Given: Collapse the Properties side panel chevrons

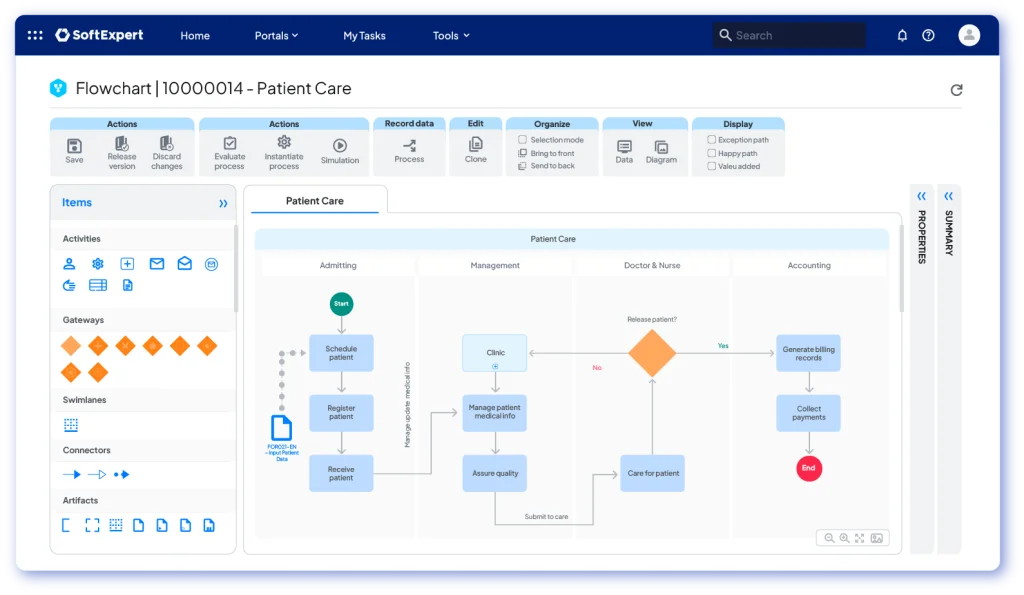Looking at the screenshot, I should pyautogui.click(x=921, y=196).
